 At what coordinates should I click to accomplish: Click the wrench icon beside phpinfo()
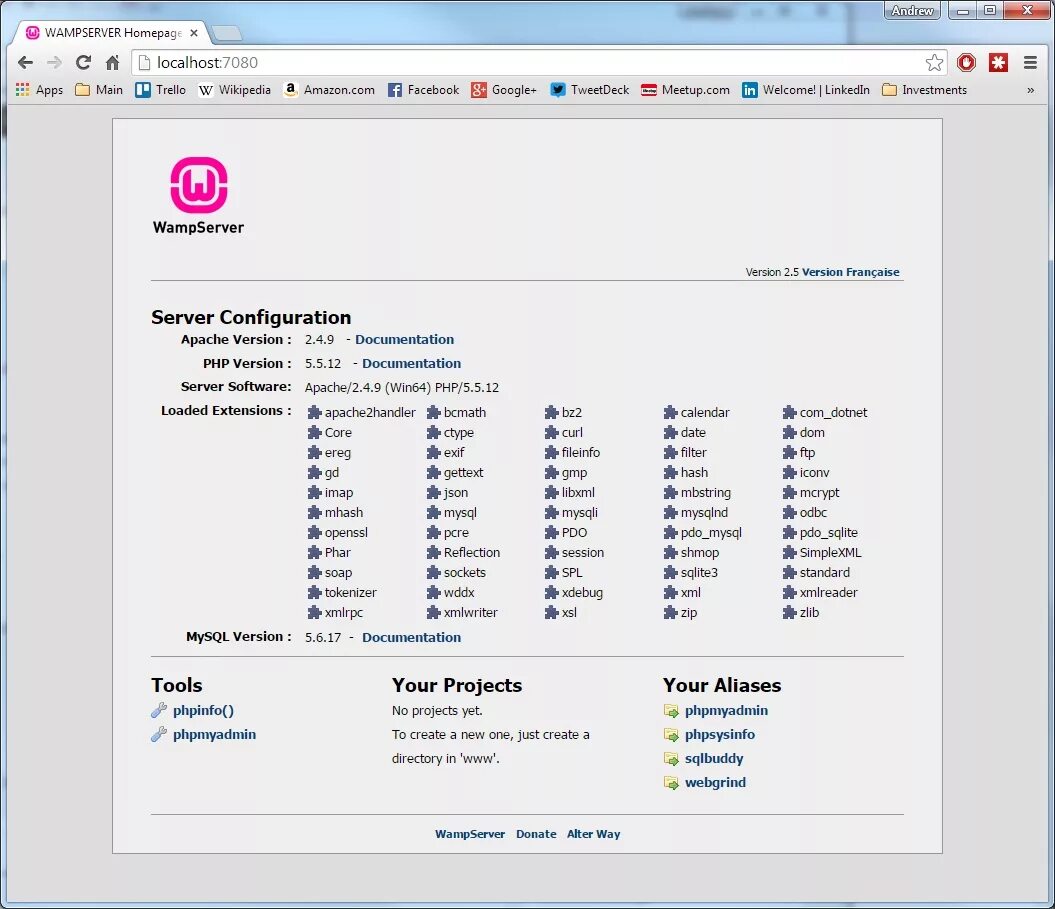(x=159, y=710)
